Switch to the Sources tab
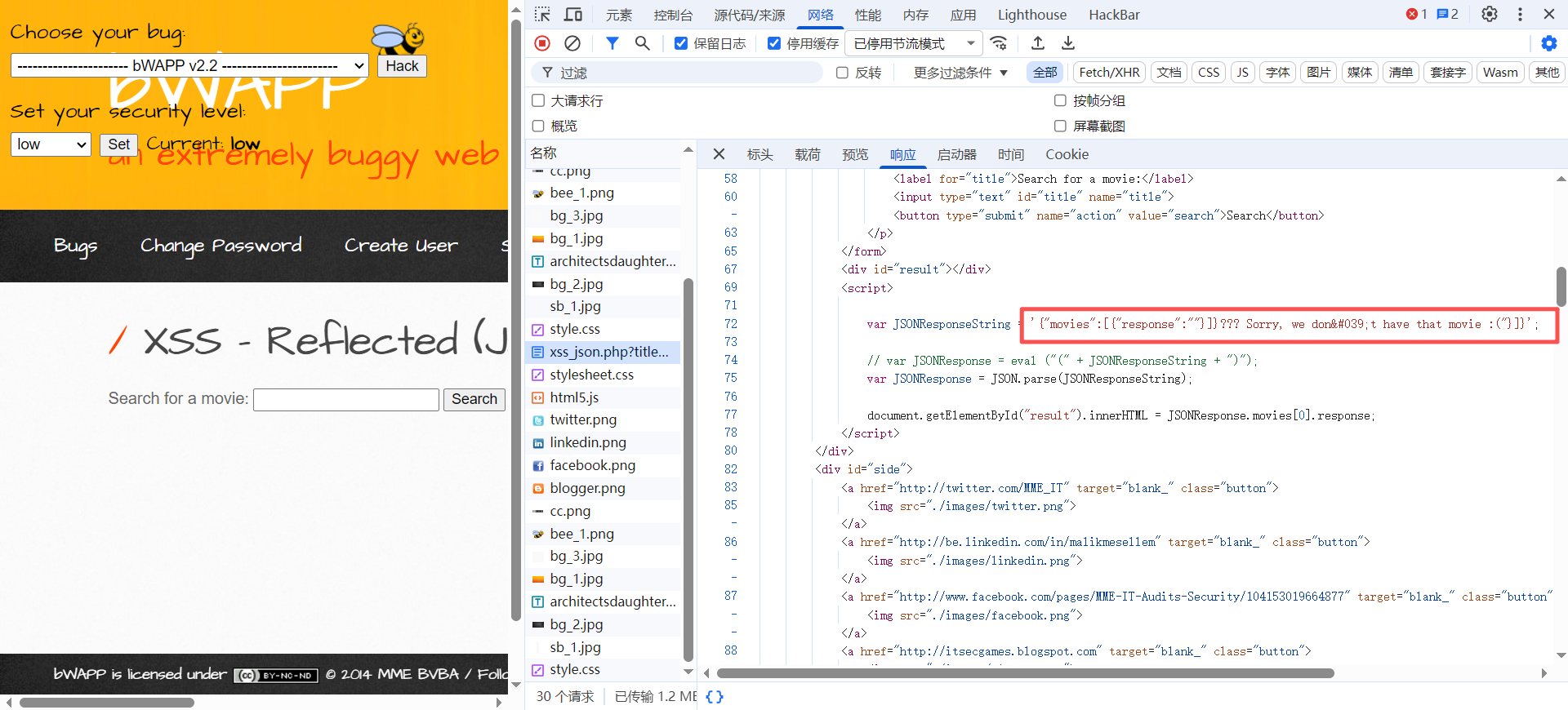 [x=750, y=15]
